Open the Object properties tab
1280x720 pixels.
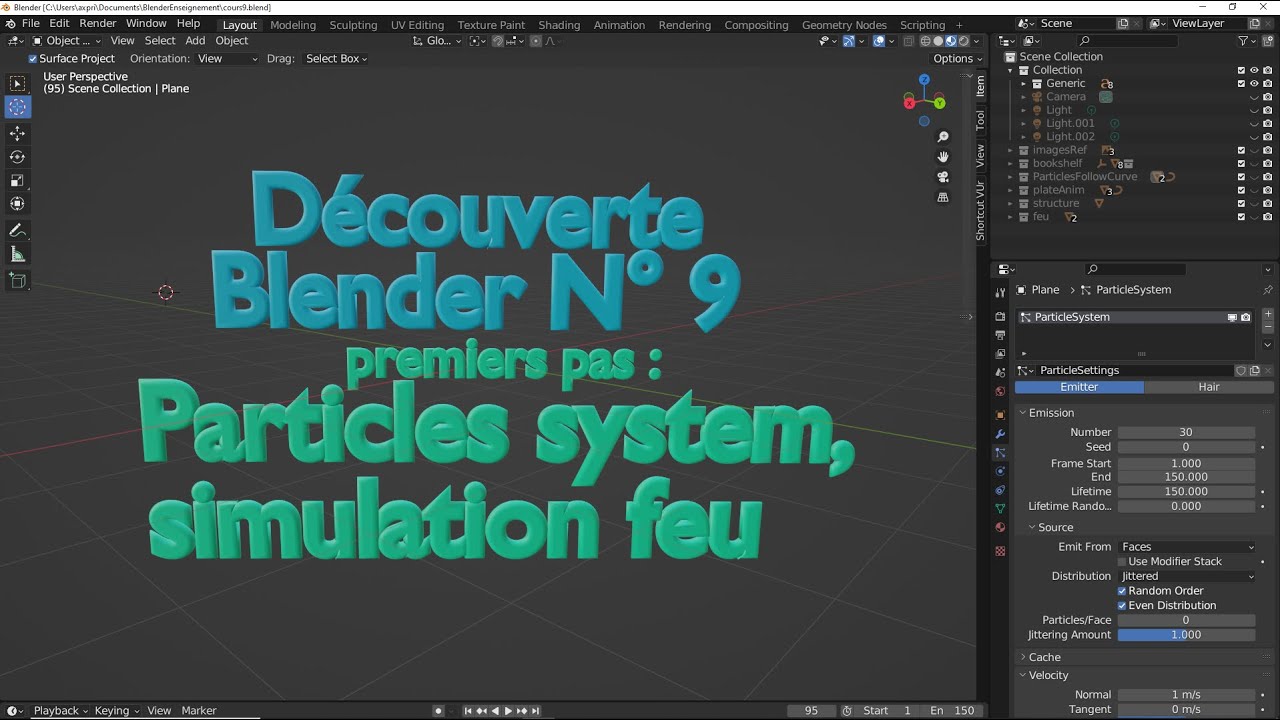click(x=1000, y=414)
